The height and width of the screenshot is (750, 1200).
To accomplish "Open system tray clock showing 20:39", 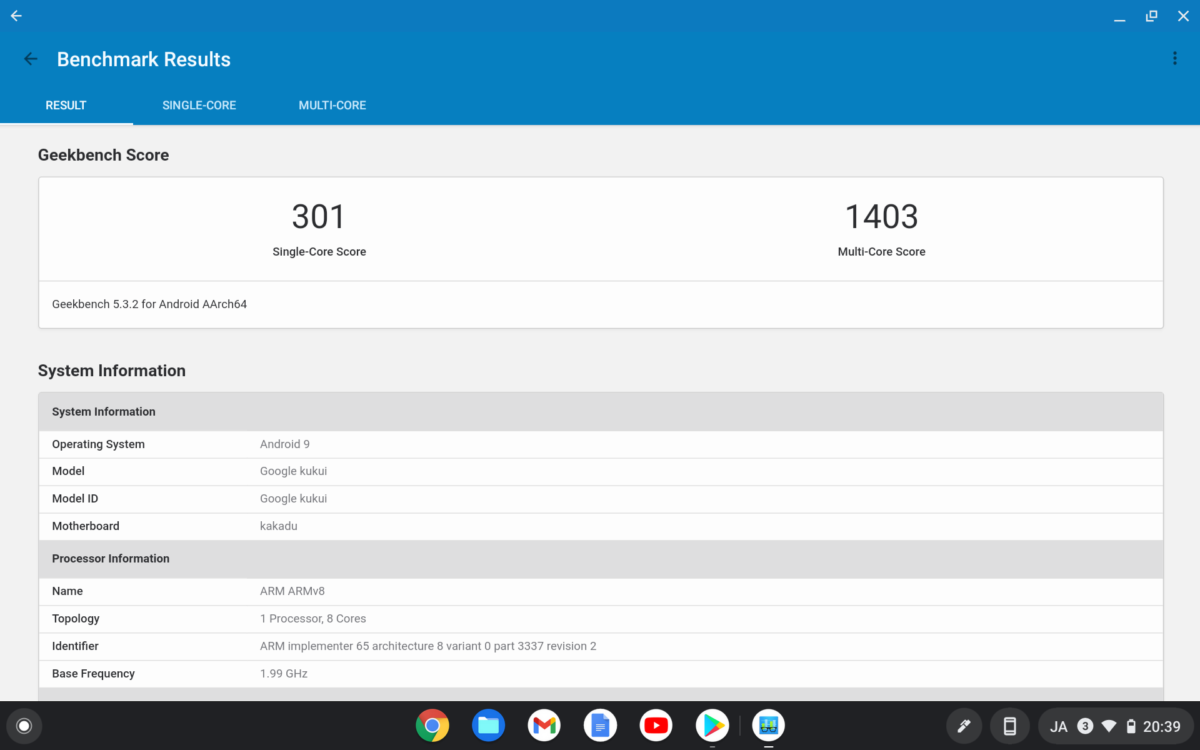I will 1162,727.
